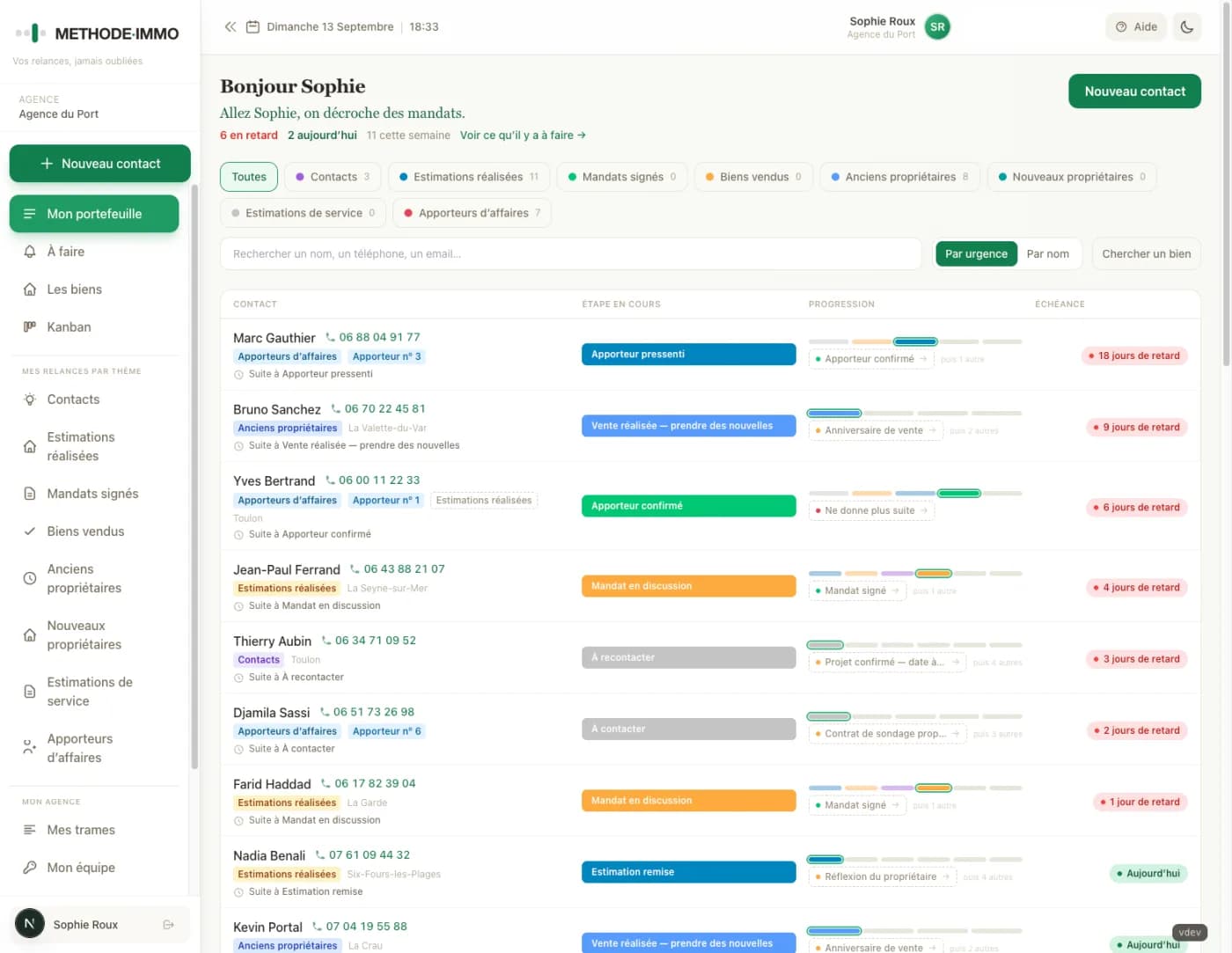The image size is (1232, 953).
Task: Open À faire bell menu item
Action: [x=94, y=252]
